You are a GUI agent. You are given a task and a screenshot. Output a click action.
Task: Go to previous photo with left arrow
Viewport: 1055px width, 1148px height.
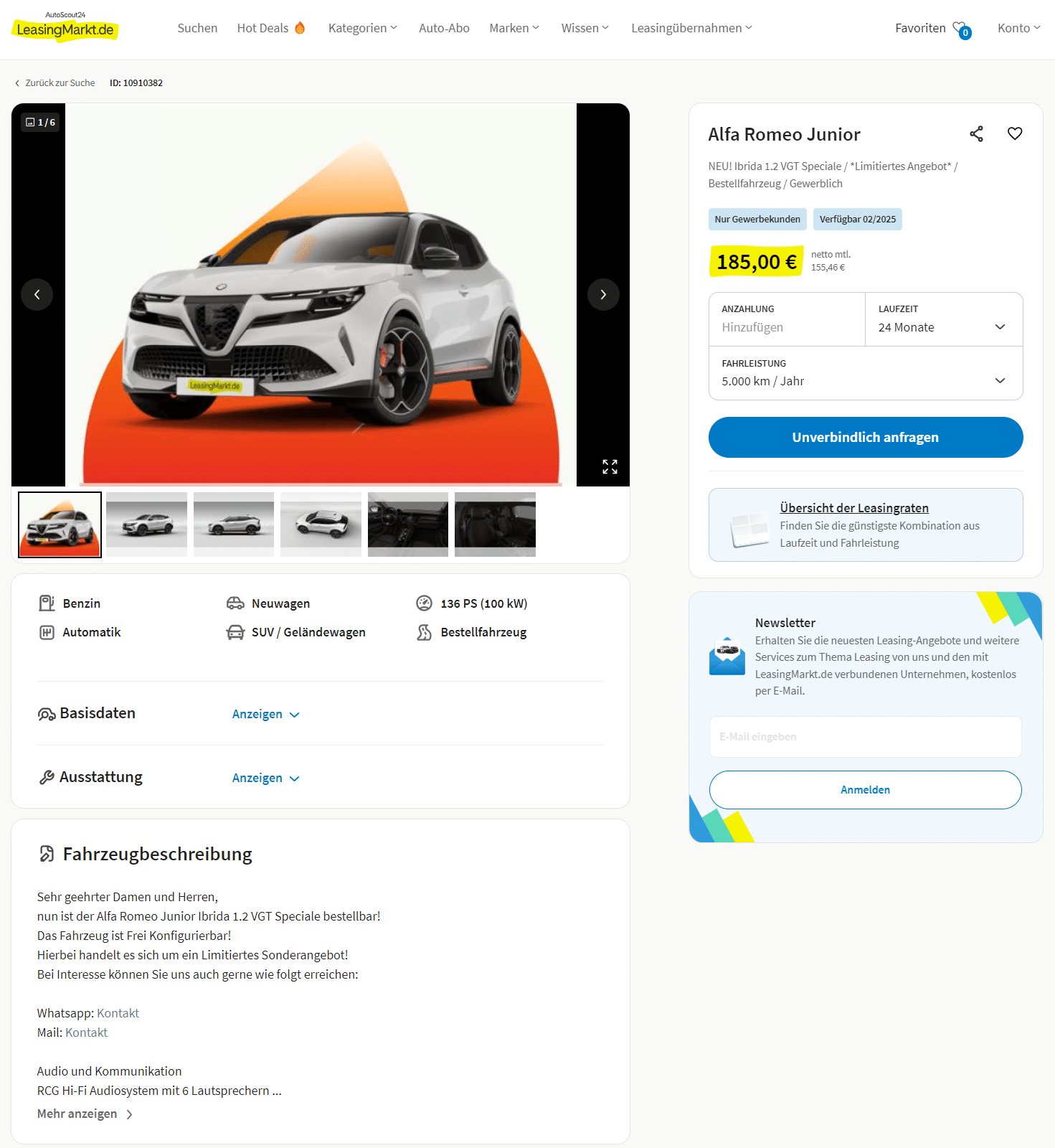(37, 295)
